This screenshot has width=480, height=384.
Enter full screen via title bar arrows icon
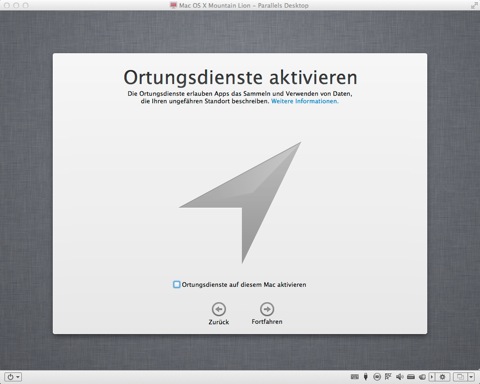point(474,5)
